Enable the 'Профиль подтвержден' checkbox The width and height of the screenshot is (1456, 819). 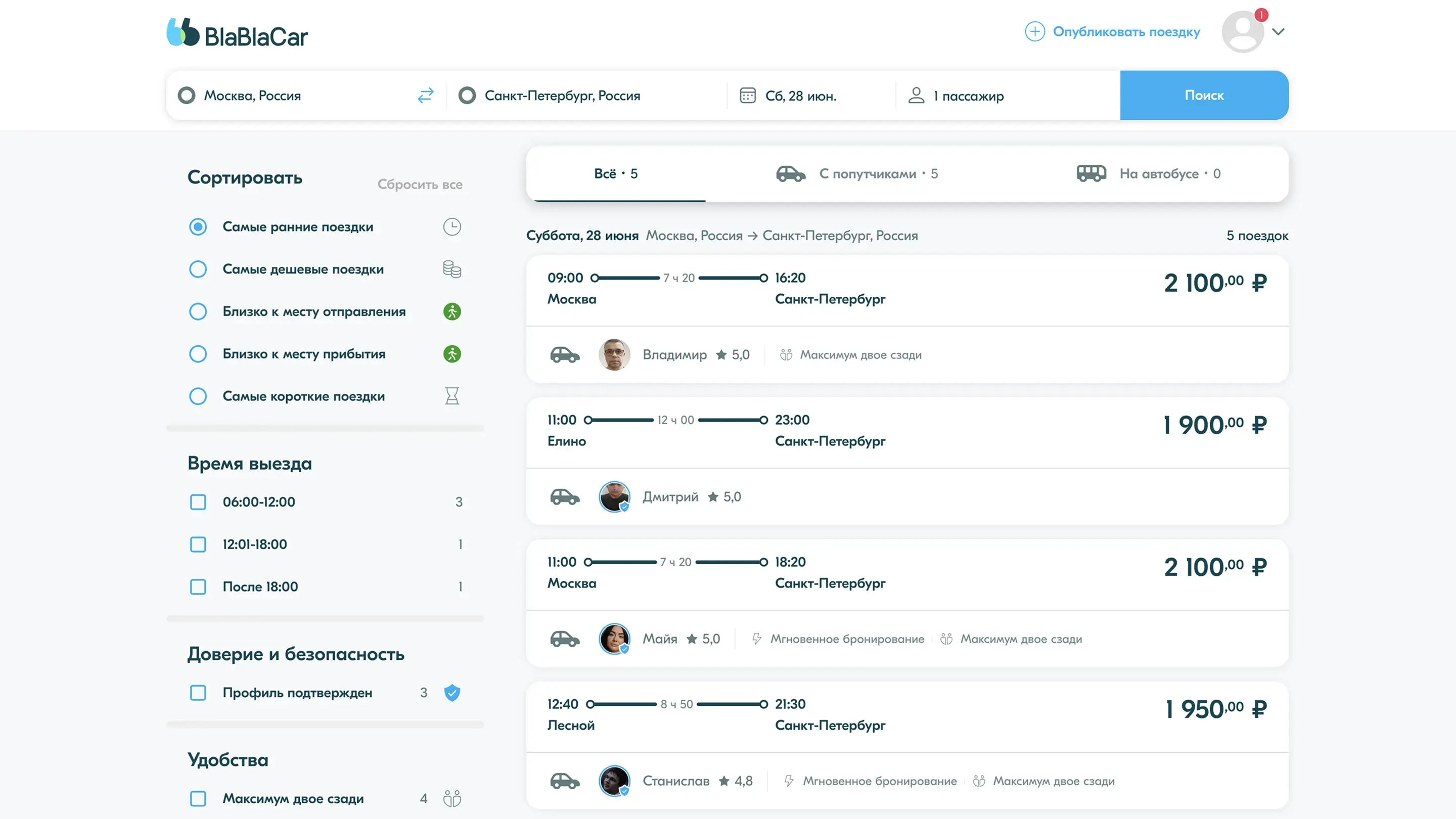coord(198,693)
